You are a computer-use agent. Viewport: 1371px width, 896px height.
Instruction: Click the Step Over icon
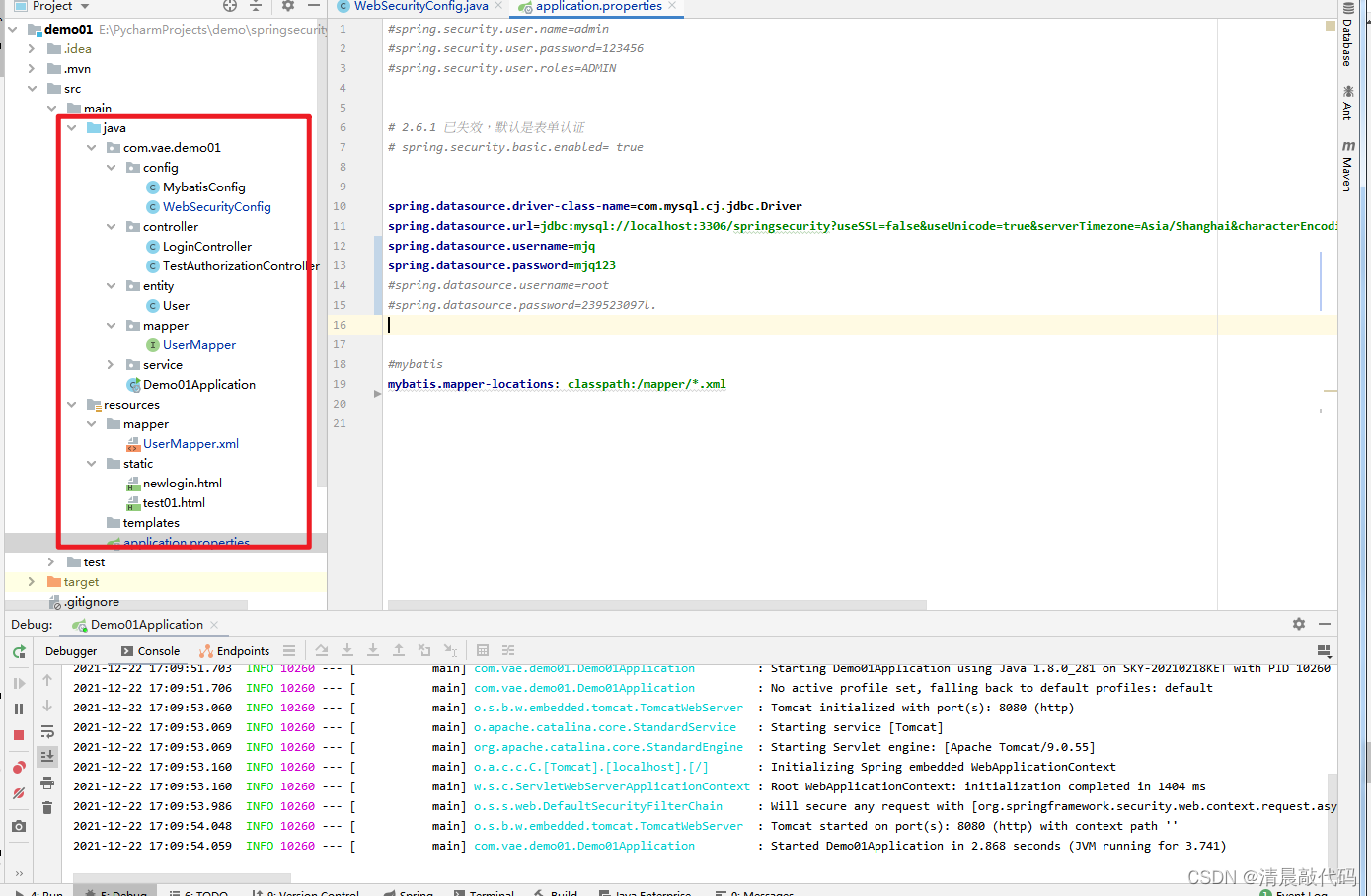pos(322,650)
